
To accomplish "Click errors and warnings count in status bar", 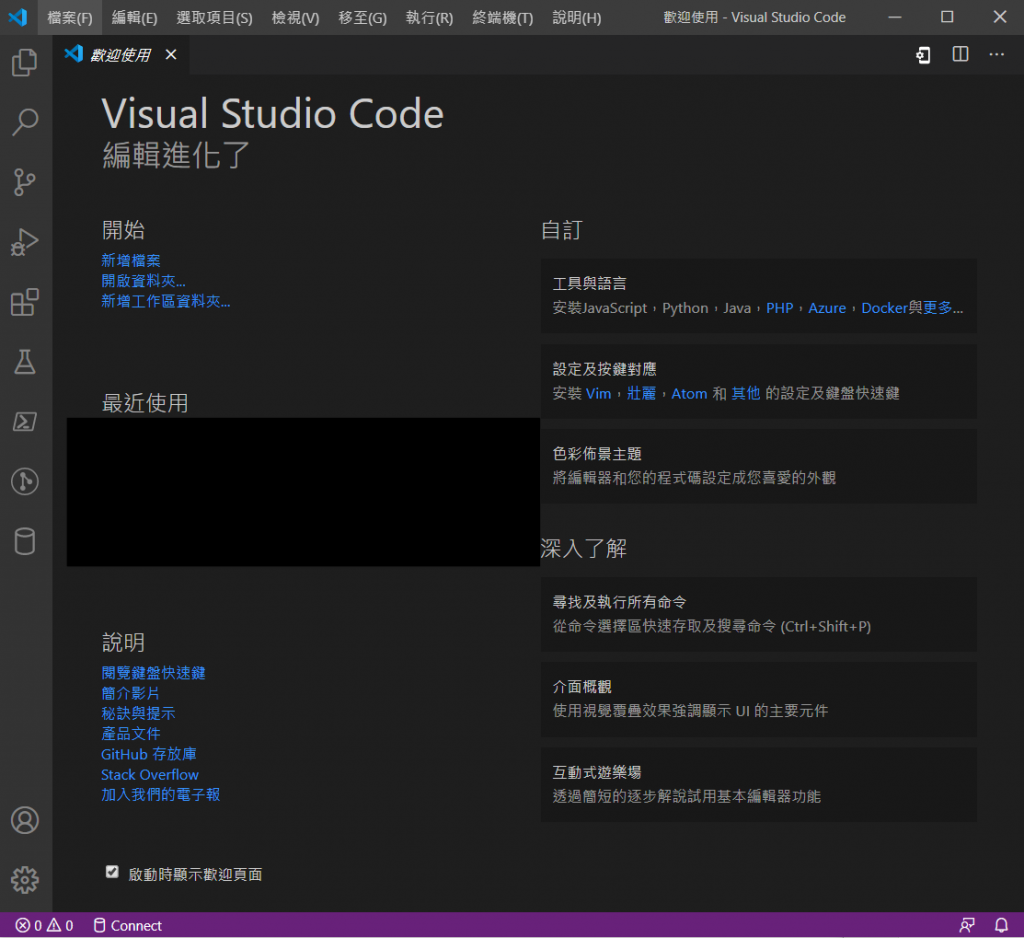I will coord(44,926).
